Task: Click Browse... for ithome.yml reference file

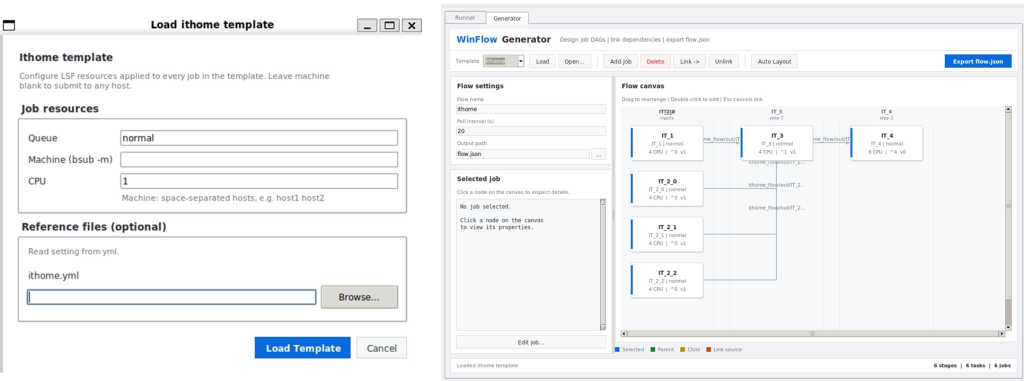Action: [359, 297]
